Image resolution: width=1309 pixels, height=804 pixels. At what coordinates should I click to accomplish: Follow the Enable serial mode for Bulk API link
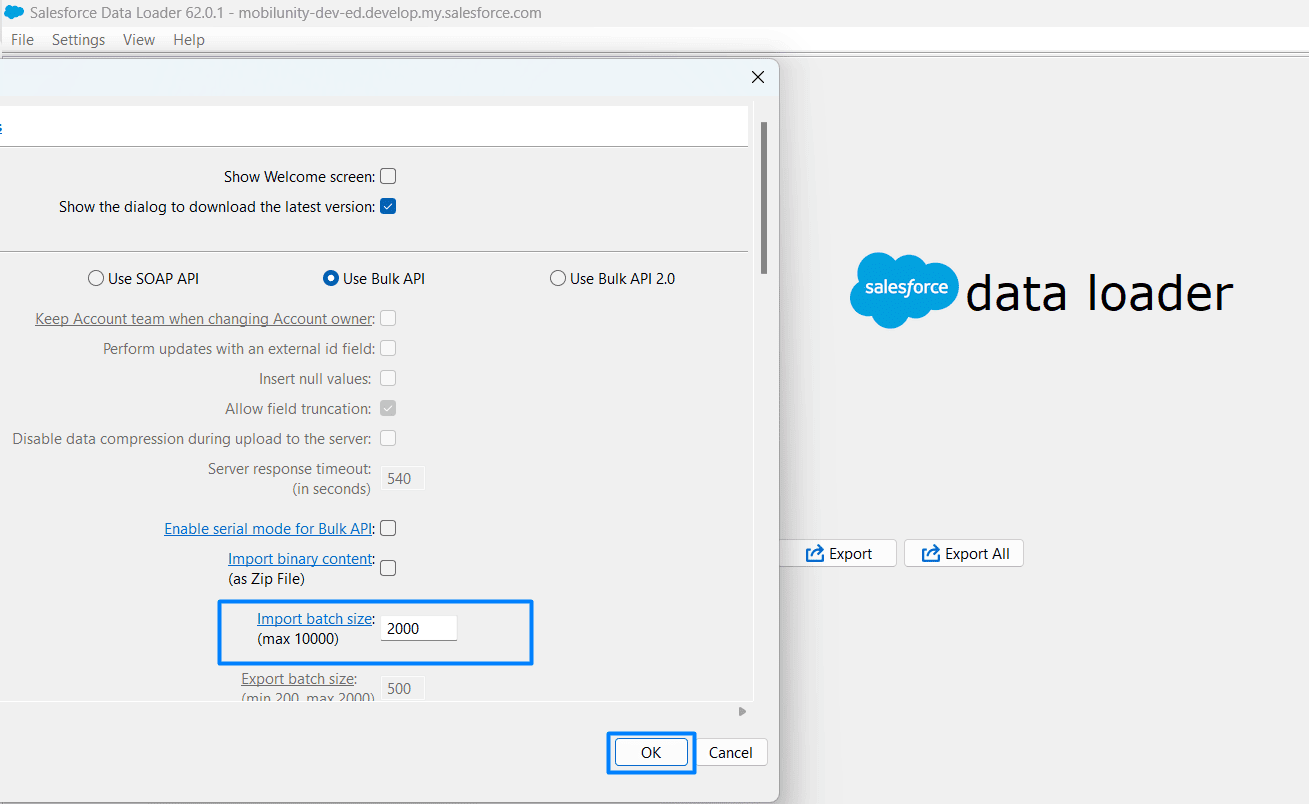(x=268, y=529)
